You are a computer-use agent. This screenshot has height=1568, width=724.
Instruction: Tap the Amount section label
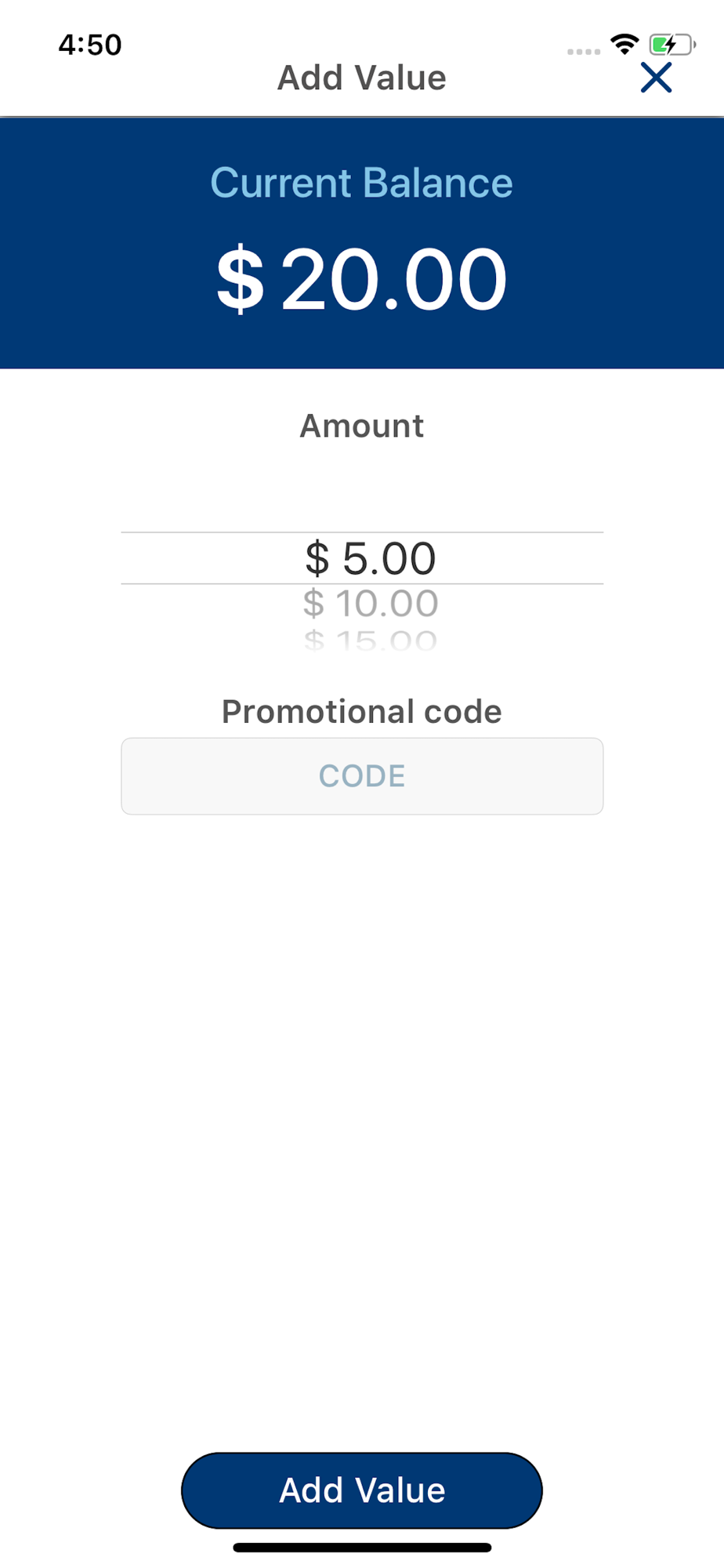[x=362, y=426]
